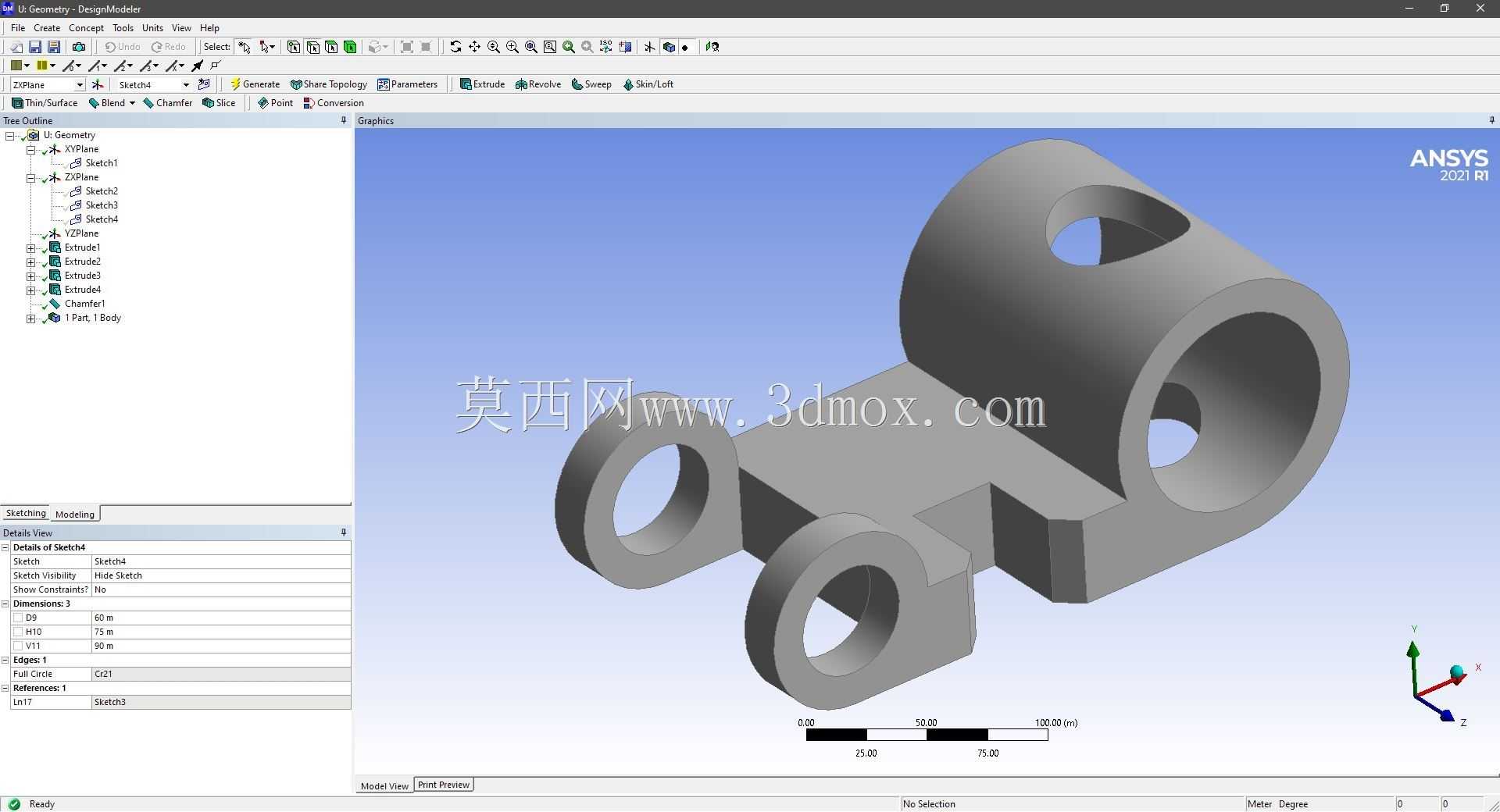Viewport: 1500px width, 812px height.
Task: Select the Box Zoom tool
Action: (512, 47)
